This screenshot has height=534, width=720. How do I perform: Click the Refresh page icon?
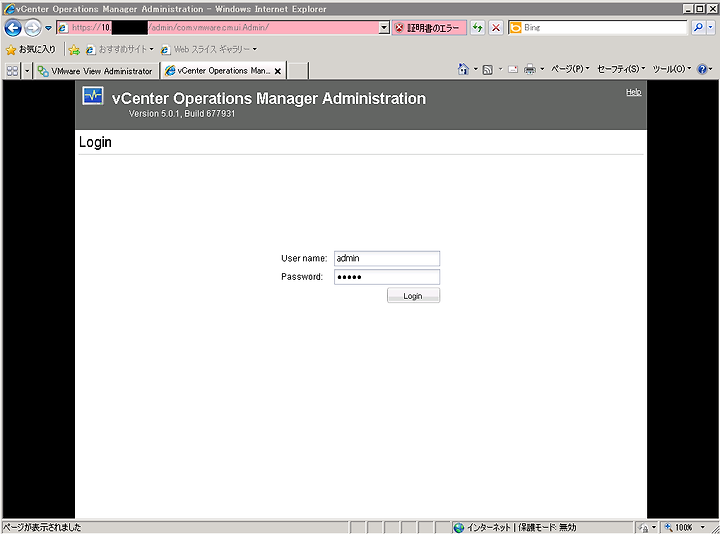coord(478,28)
